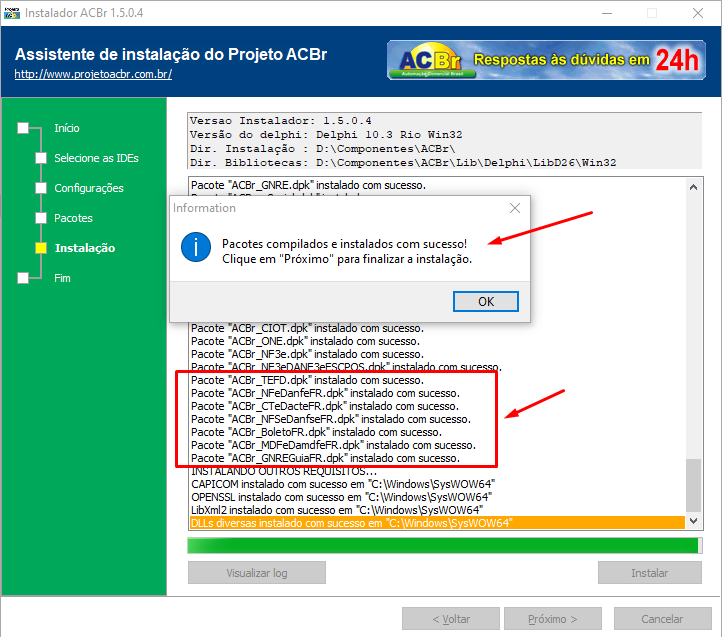722x637 pixels.
Task: Click the Dir. Bibliotecas path line
Action: pos(403,163)
